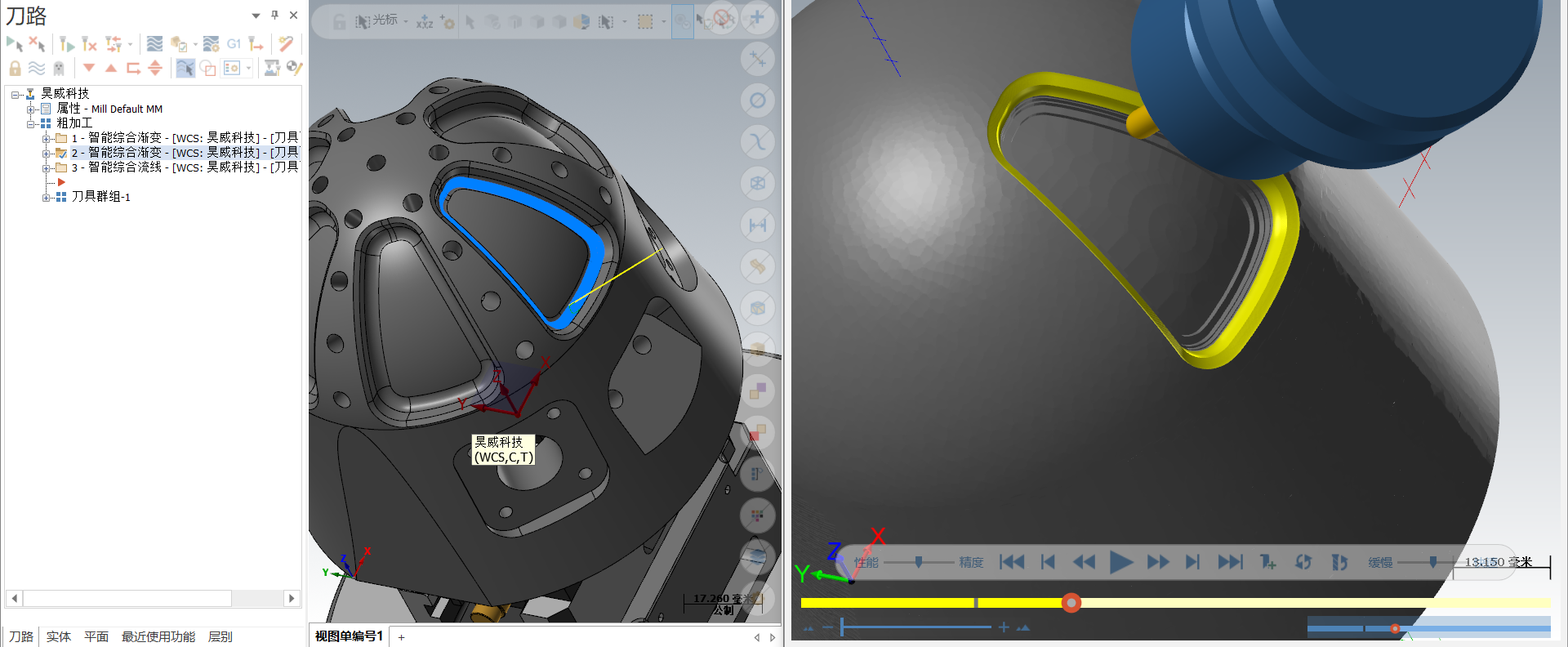Move insert arrow down with red triangle
Viewport: 1568px width, 647px height.
tap(89, 69)
